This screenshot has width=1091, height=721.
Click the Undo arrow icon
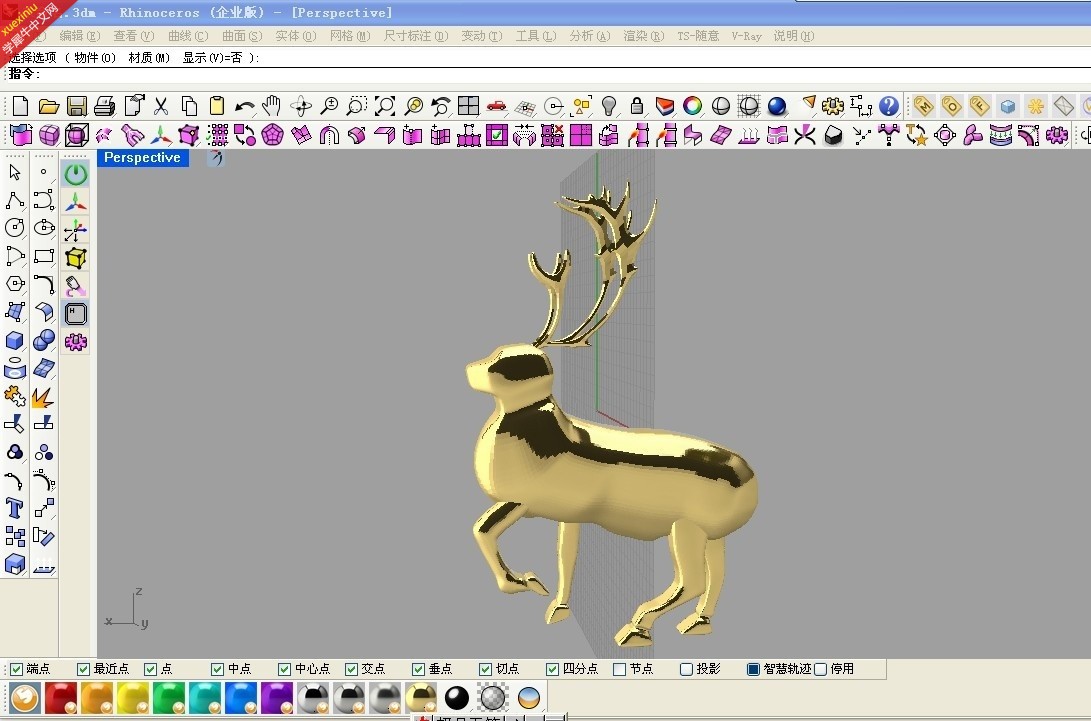pos(244,106)
